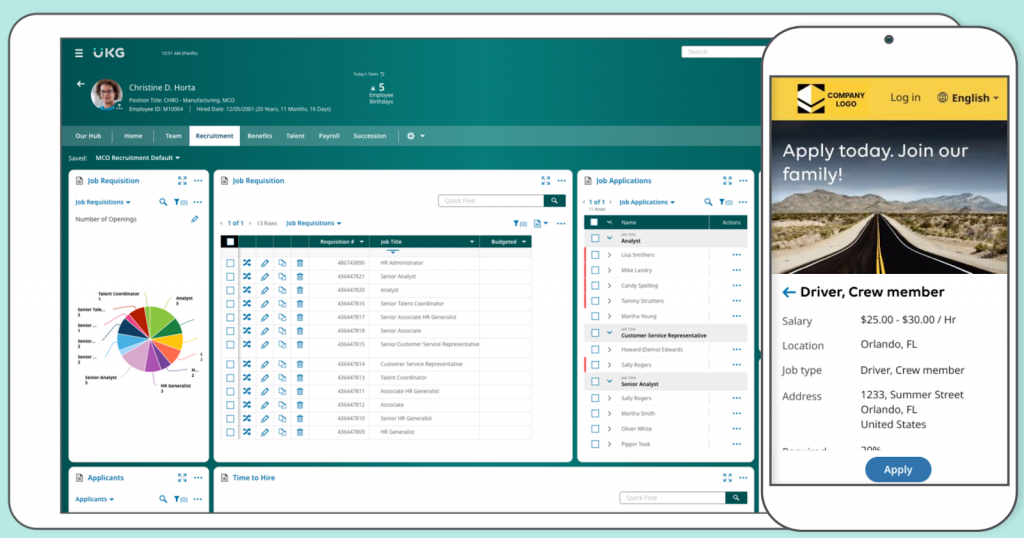Click the top Search box in header
The image size is (1024, 539).
point(722,52)
